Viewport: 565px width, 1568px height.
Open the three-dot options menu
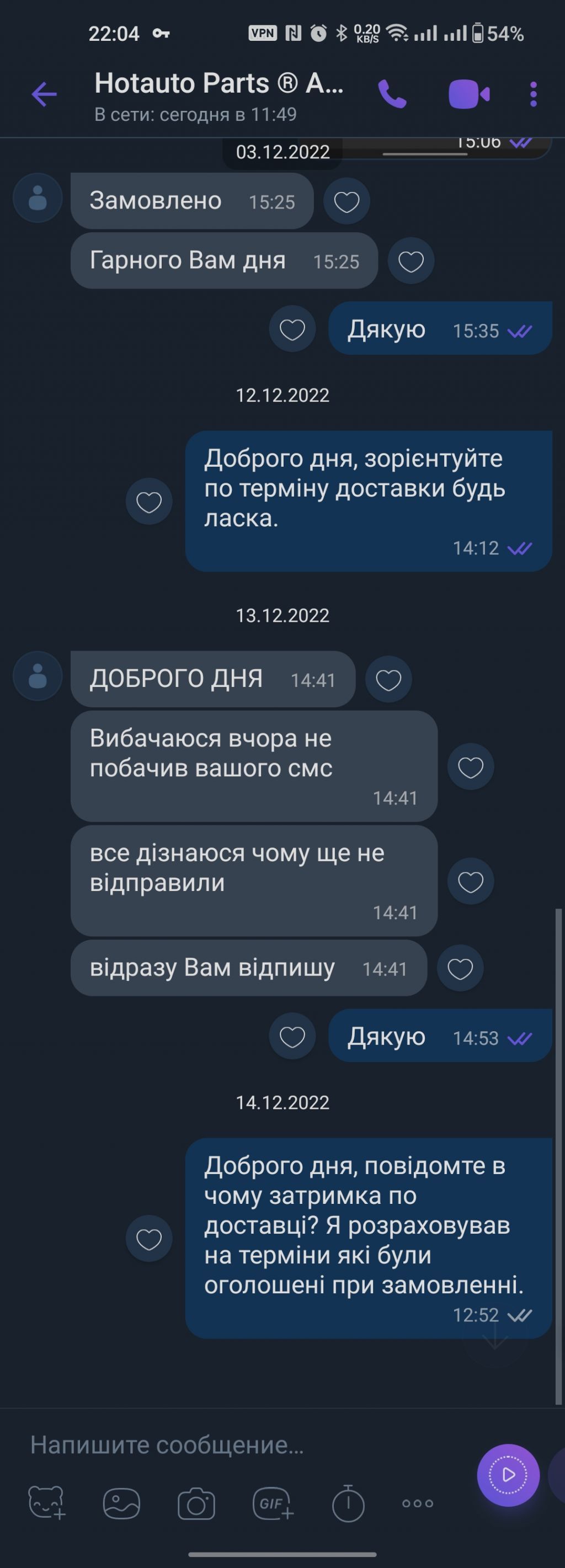coord(534,94)
